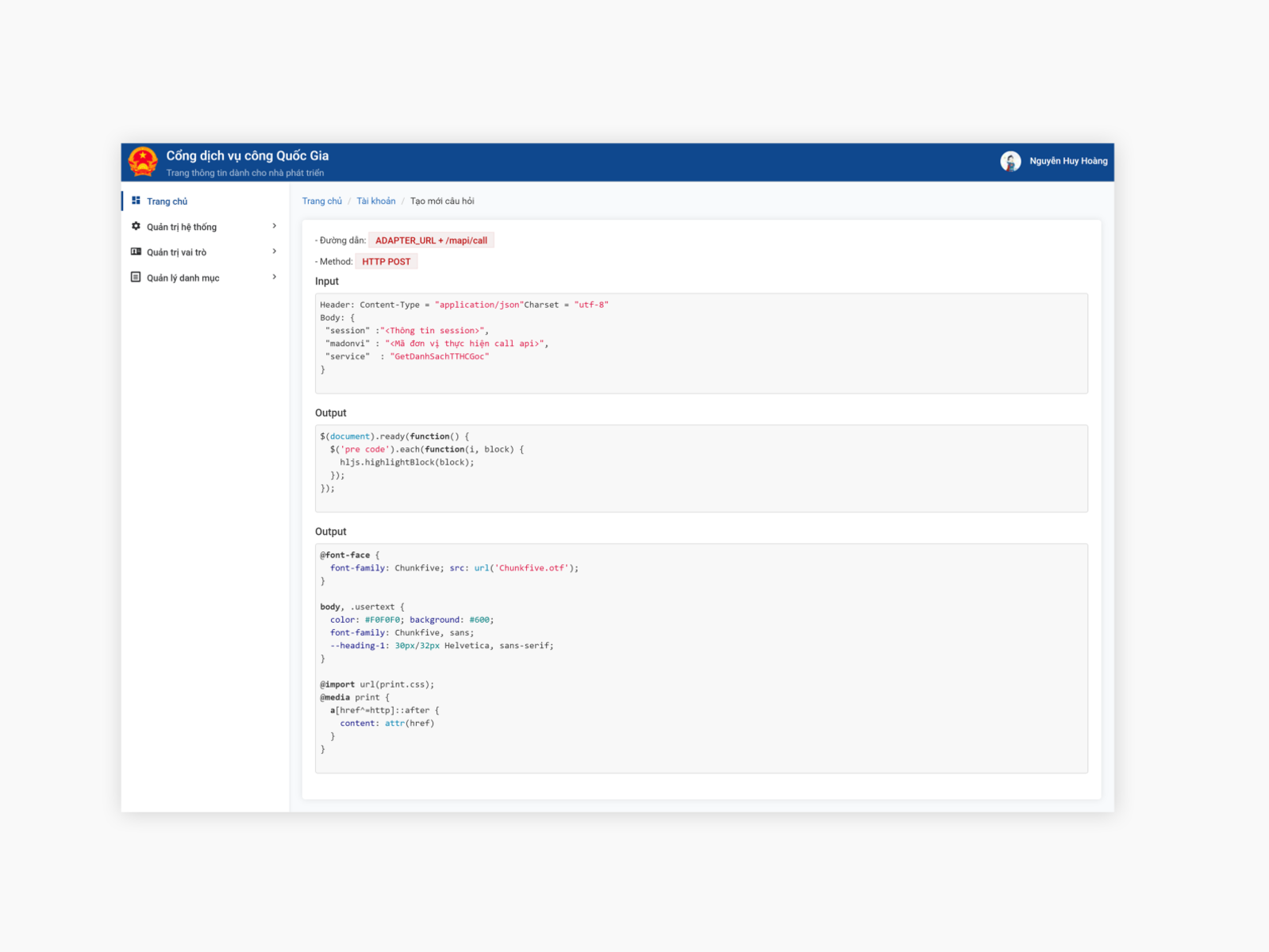
Task: Click the second Output heading above CSS
Action: click(x=331, y=532)
